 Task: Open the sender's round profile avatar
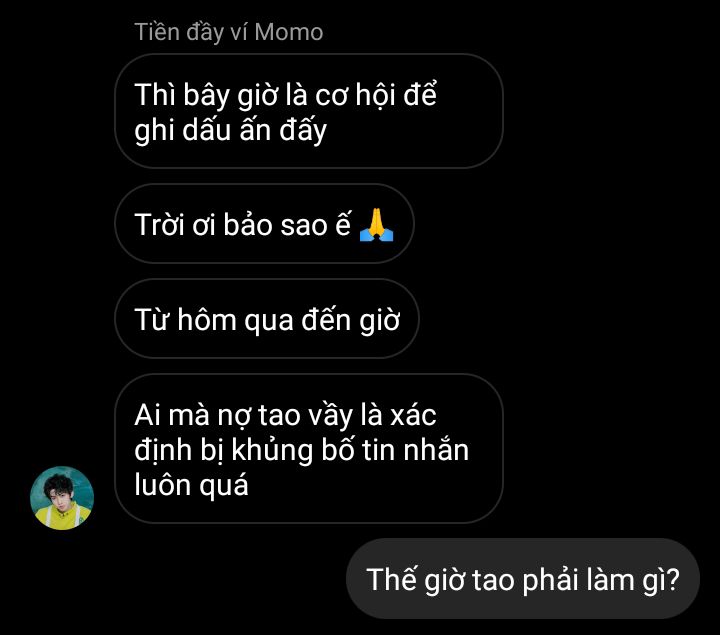[x=62, y=498]
